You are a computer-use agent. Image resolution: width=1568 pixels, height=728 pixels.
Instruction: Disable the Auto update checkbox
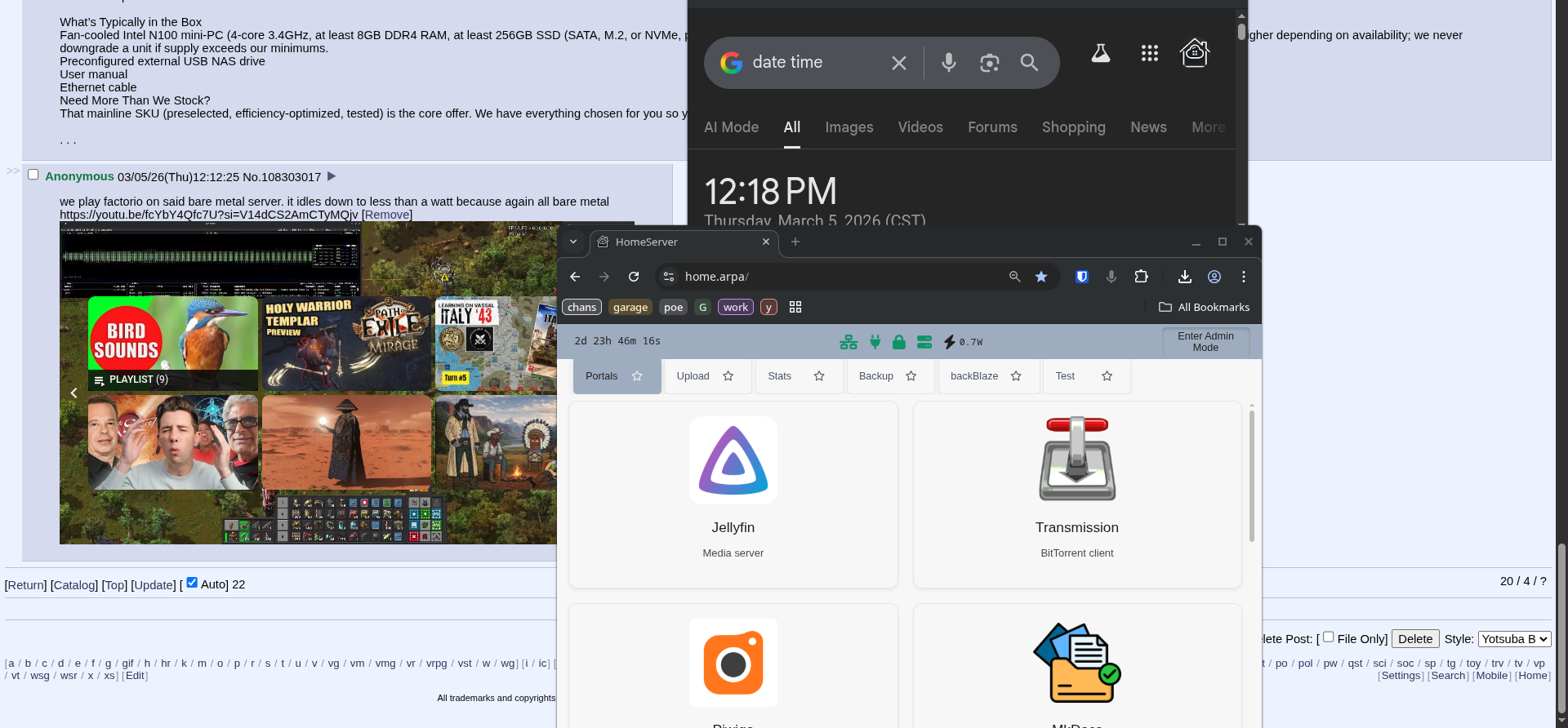[192, 583]
